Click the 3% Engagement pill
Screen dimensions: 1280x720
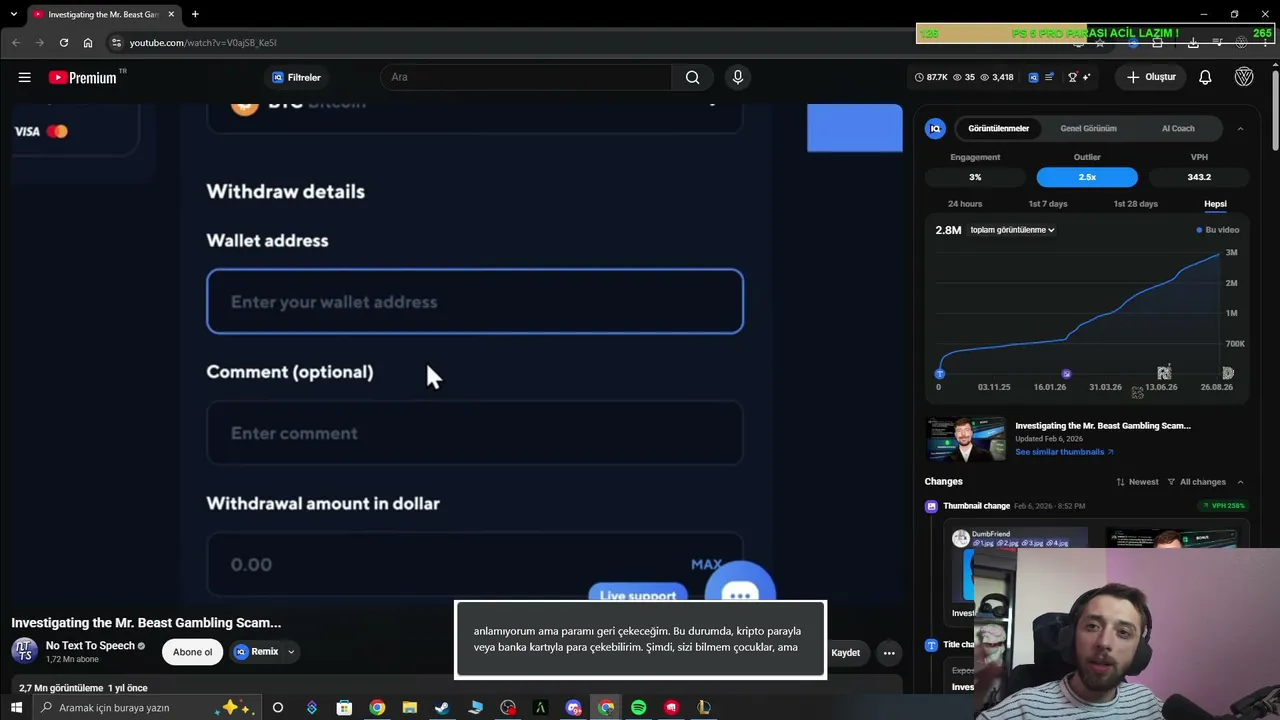pyautogui.click(x=975, y=177)
